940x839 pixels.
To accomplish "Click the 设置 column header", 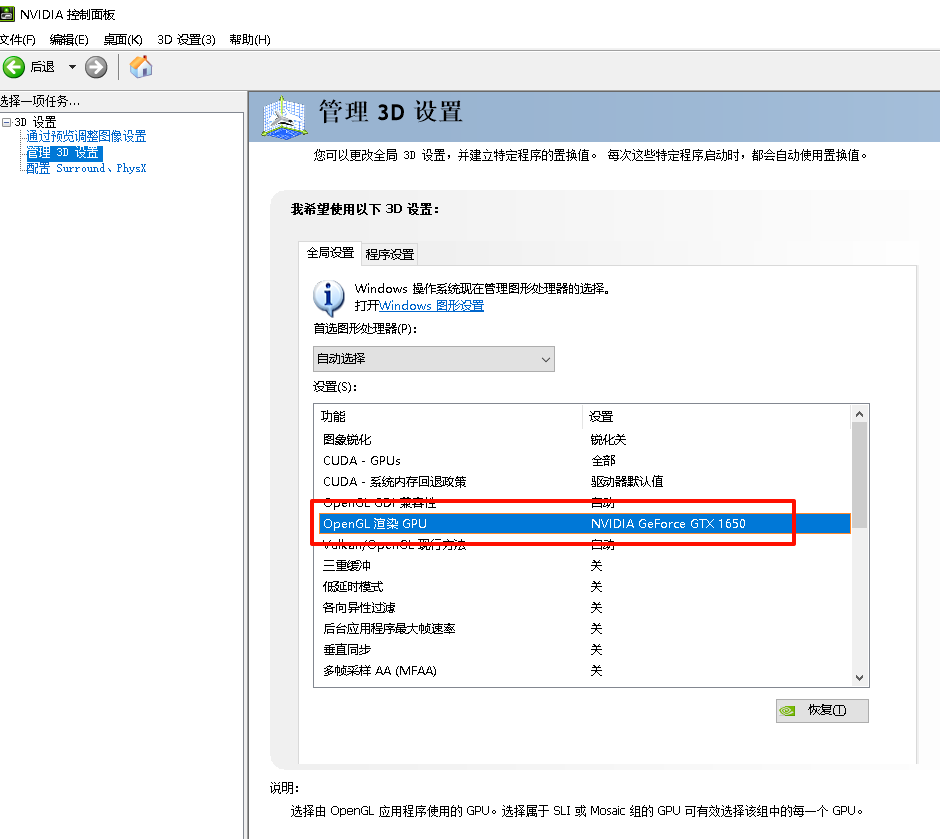I will tap(716, 417).
